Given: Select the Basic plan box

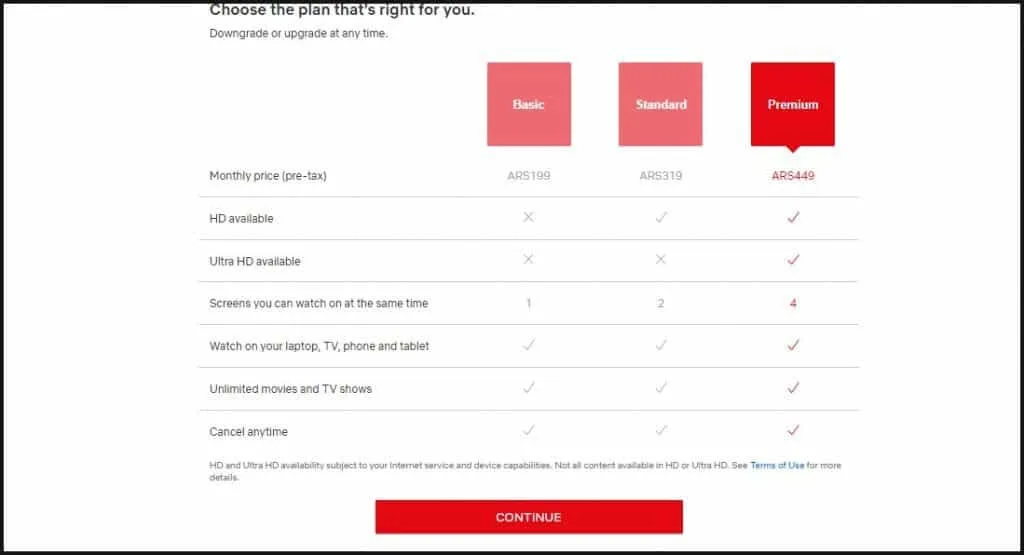Looking at the screenshot, I should click(x=529, y=104).
